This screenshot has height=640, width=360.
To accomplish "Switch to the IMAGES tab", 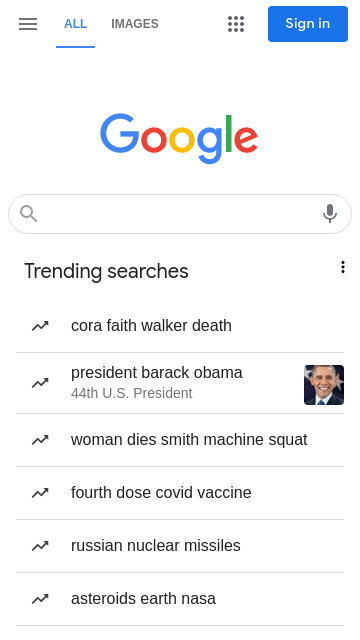I will (135, 24).
